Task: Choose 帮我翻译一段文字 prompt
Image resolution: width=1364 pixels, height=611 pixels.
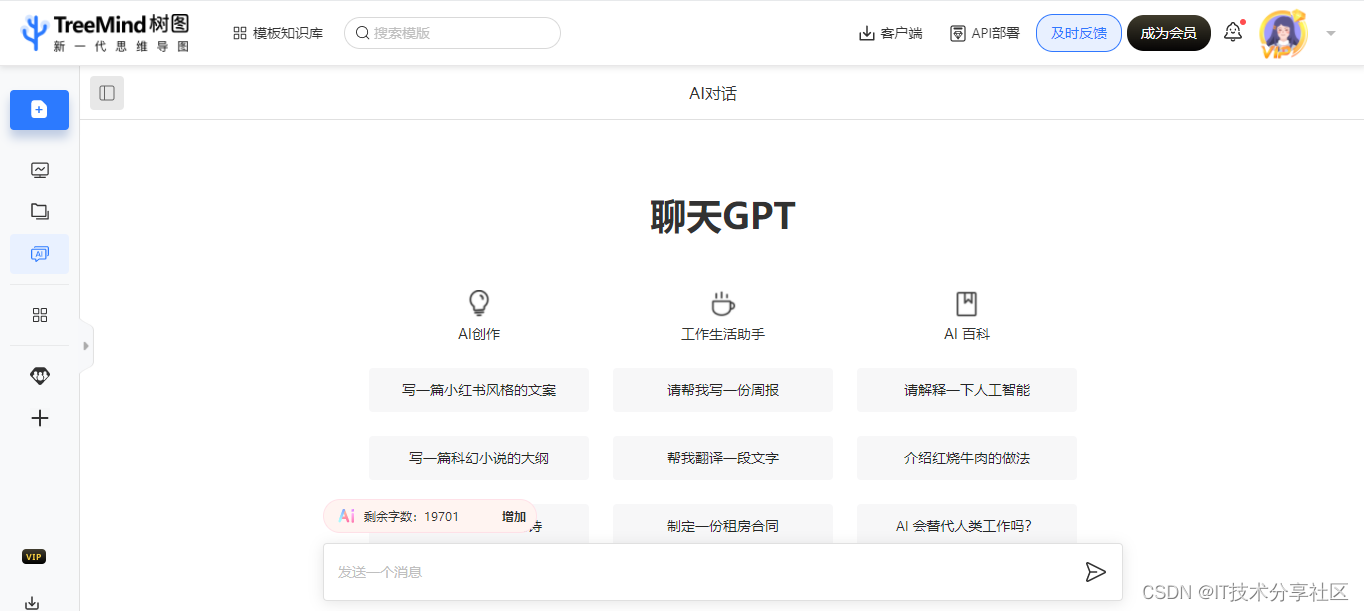Action: click(723, 458)
